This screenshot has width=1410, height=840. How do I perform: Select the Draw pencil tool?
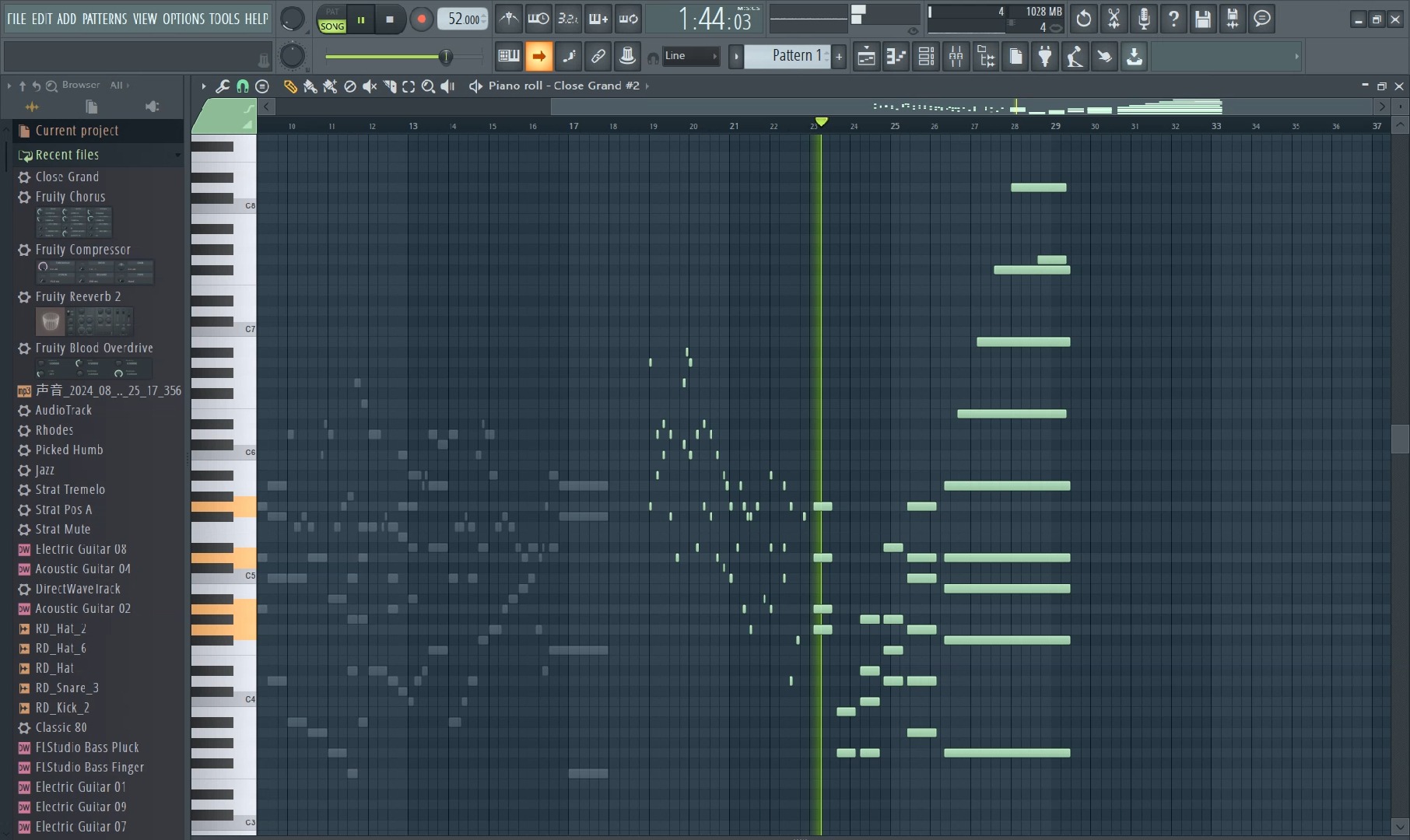290,86
